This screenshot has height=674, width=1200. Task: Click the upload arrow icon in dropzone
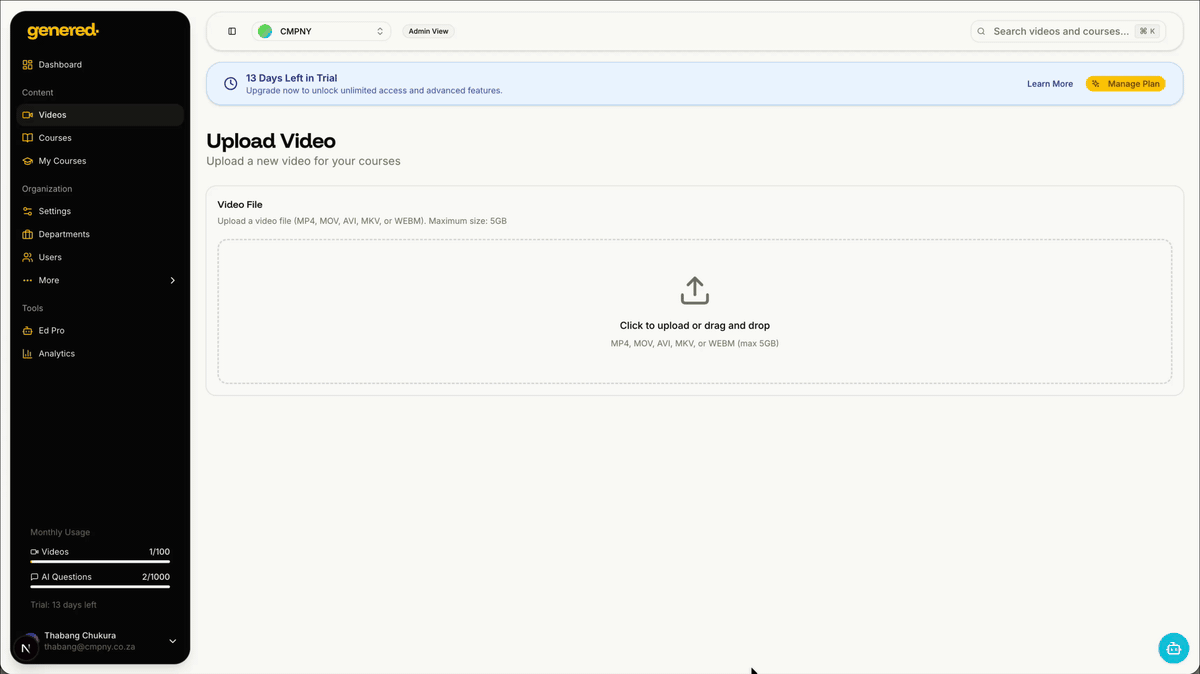(695, 291)
